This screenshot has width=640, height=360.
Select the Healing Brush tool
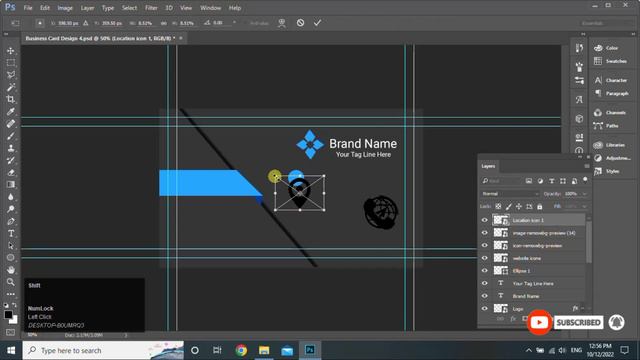pos(11,124)
